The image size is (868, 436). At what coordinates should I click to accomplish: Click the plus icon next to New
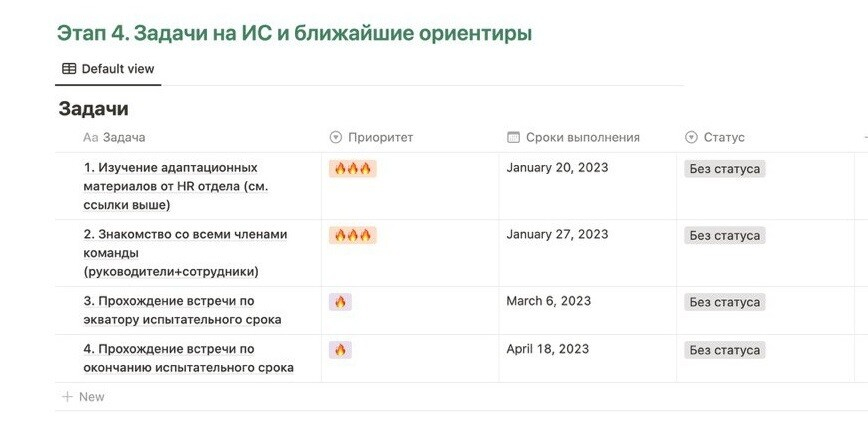67,397
